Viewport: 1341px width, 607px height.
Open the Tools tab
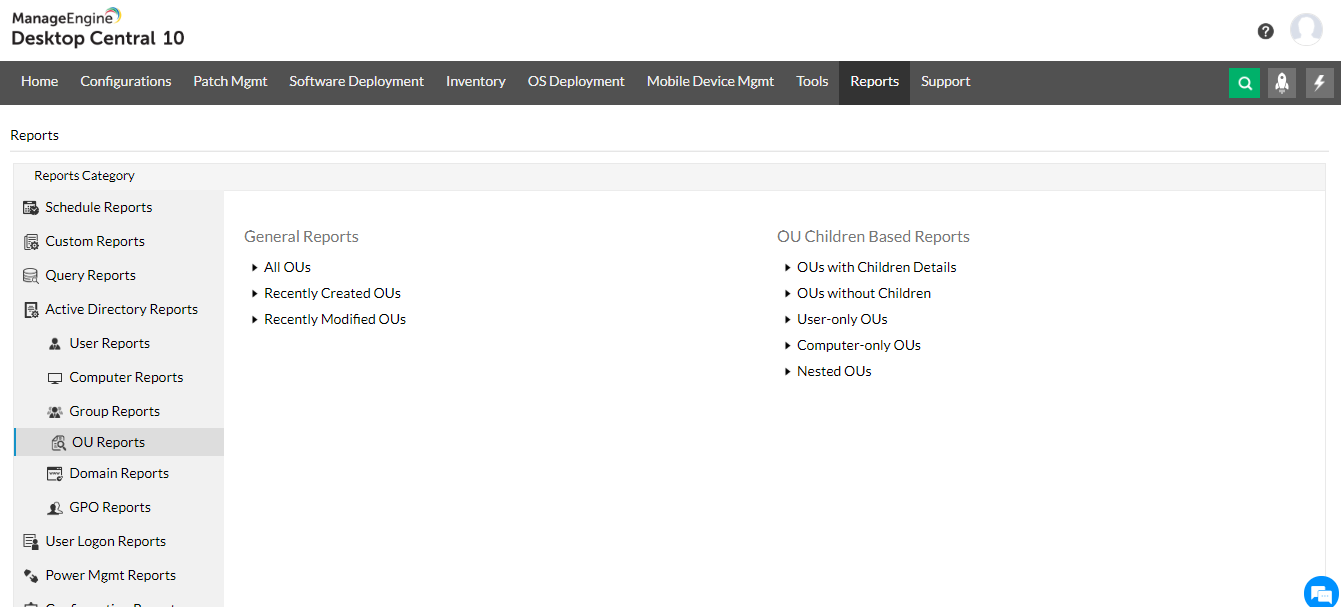812,82
